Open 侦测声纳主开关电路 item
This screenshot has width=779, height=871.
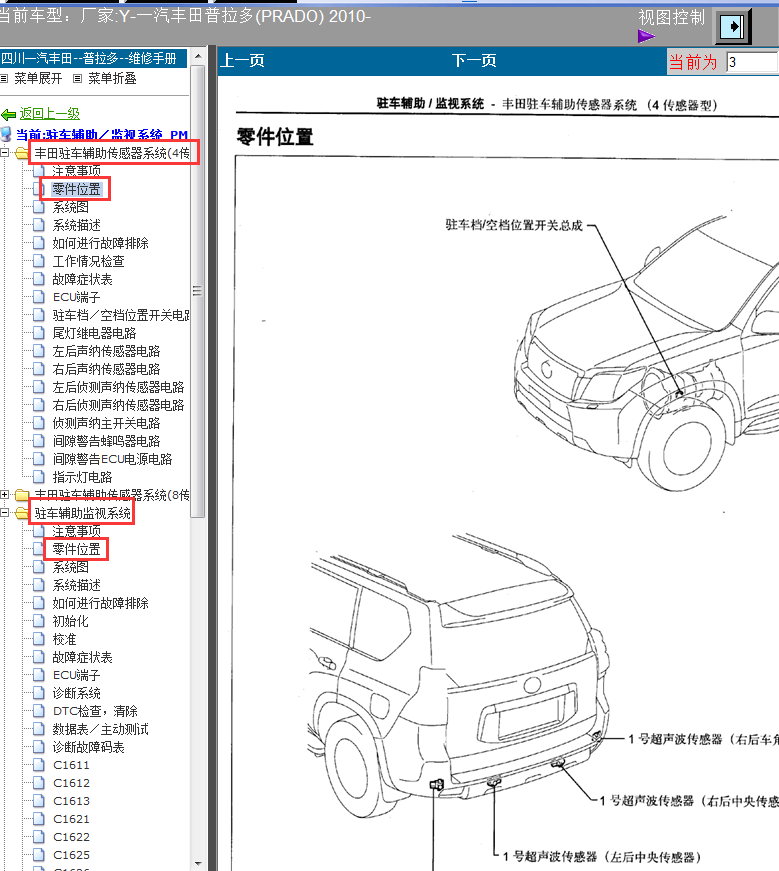coord(106,423)
